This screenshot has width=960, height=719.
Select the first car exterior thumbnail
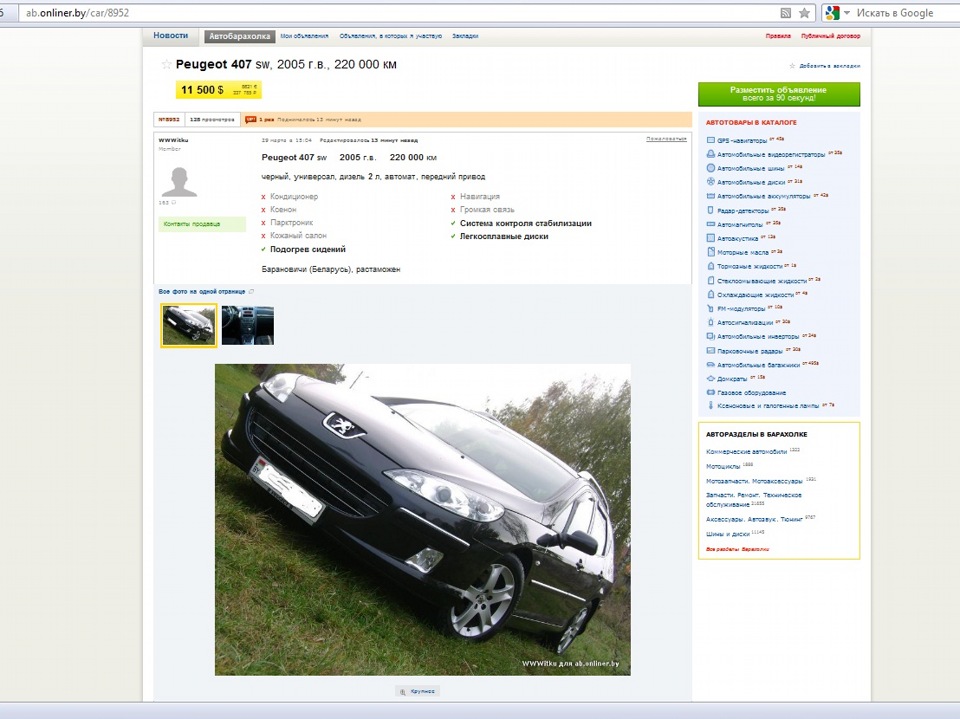pos(189,326)
